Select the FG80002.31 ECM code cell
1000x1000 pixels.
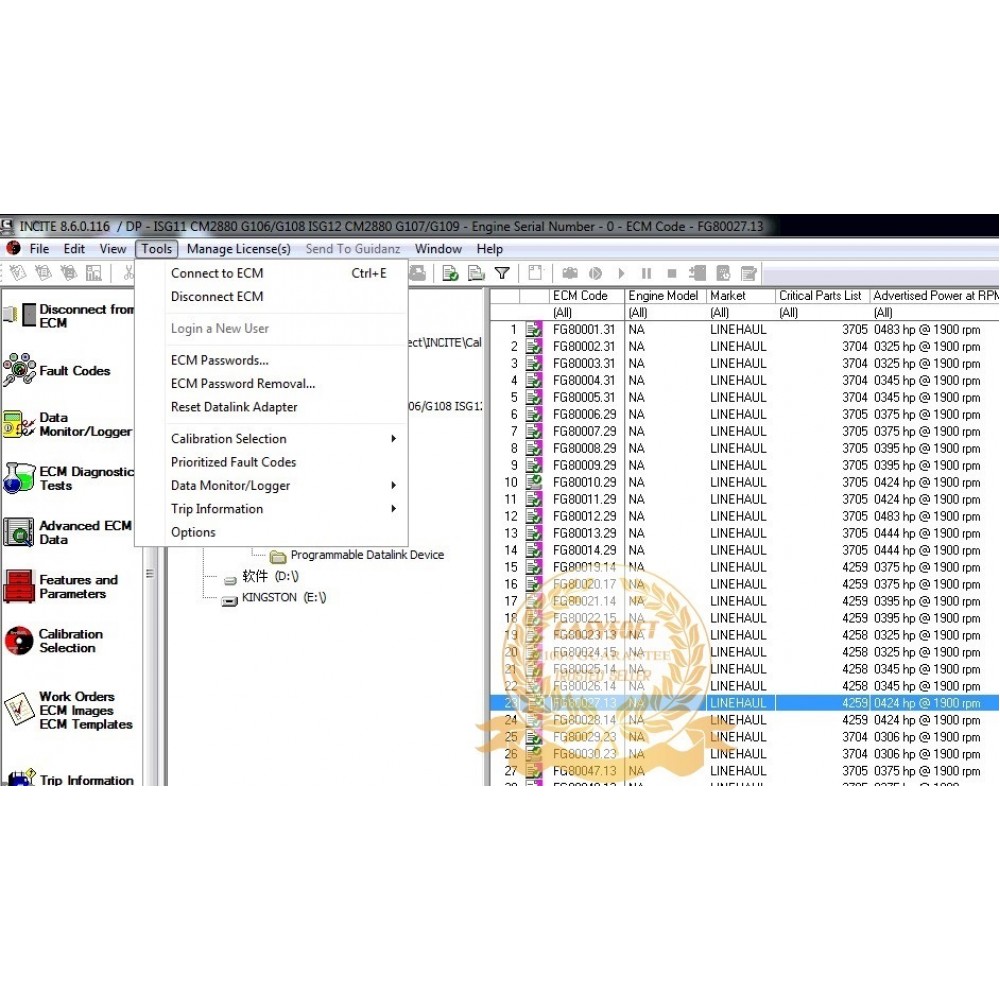pos(584,347)
